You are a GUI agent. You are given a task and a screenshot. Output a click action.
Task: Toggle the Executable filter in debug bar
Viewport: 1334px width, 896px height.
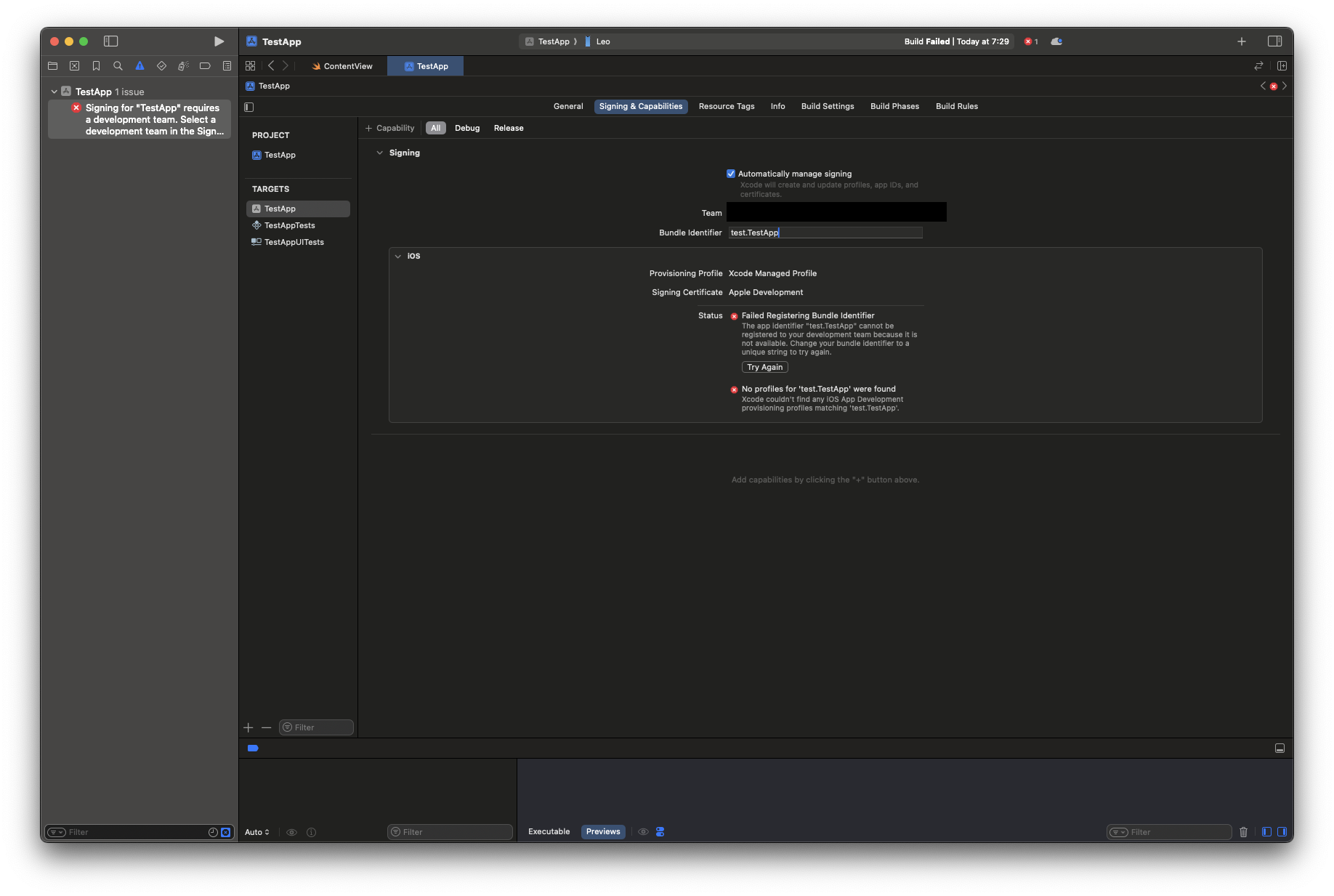pyautogui.click(x=549, y=831)
